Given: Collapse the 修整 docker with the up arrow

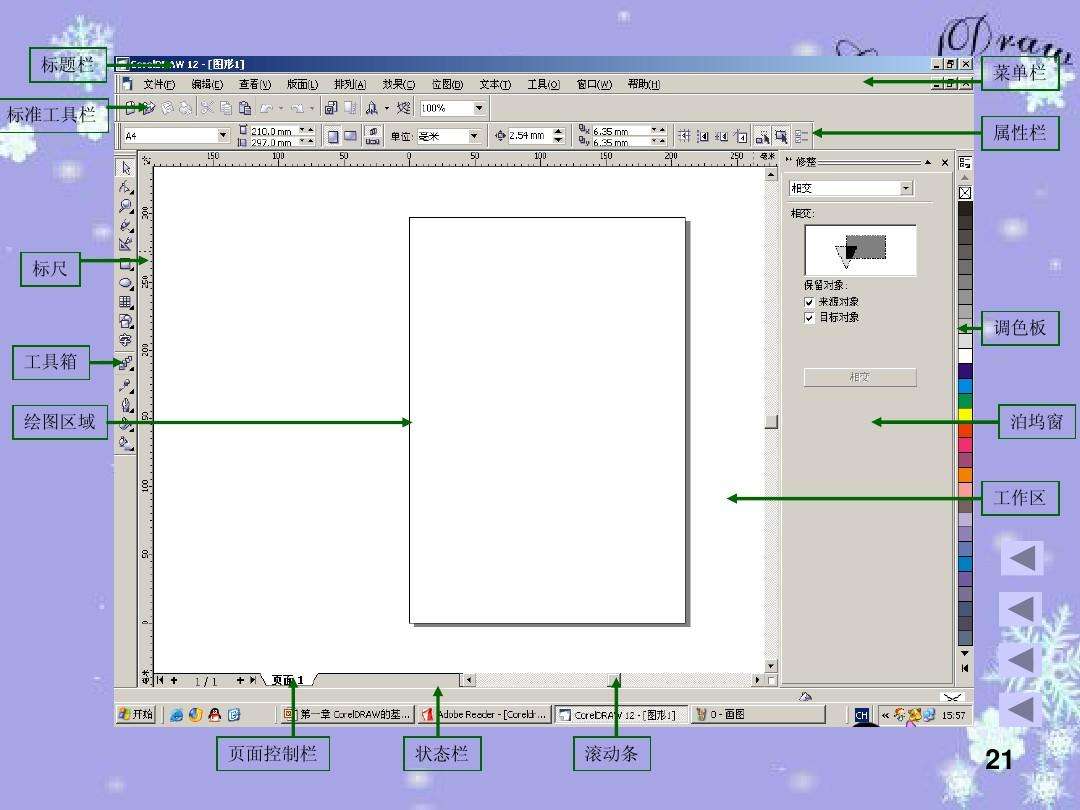Looking at the screenshot, I should (x=928, y=163).
